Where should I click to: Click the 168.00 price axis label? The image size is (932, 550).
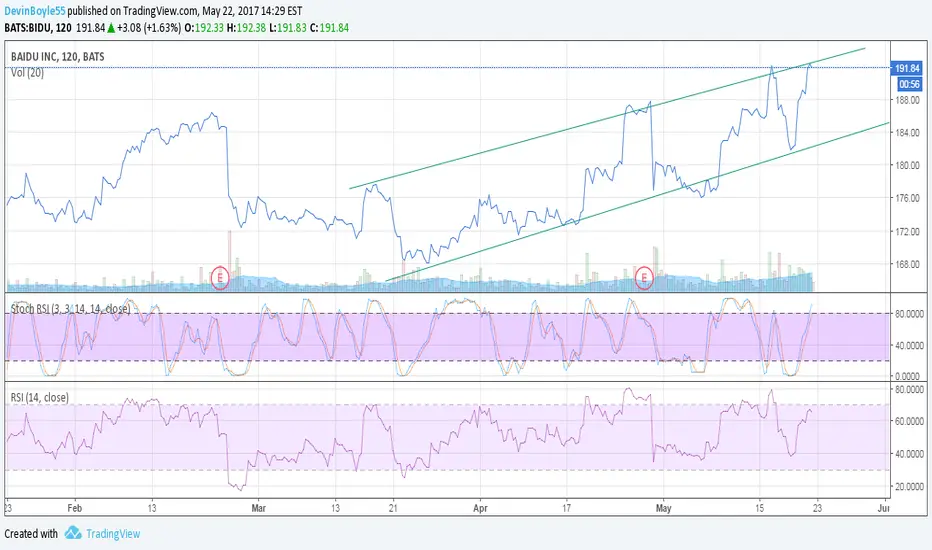[907, 264]
